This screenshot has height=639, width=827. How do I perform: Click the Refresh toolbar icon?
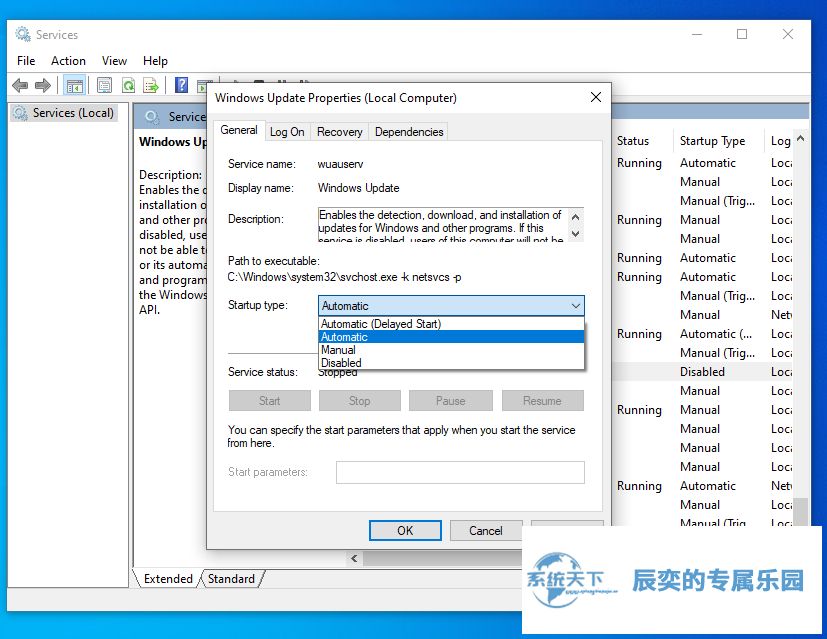(128, 85)
